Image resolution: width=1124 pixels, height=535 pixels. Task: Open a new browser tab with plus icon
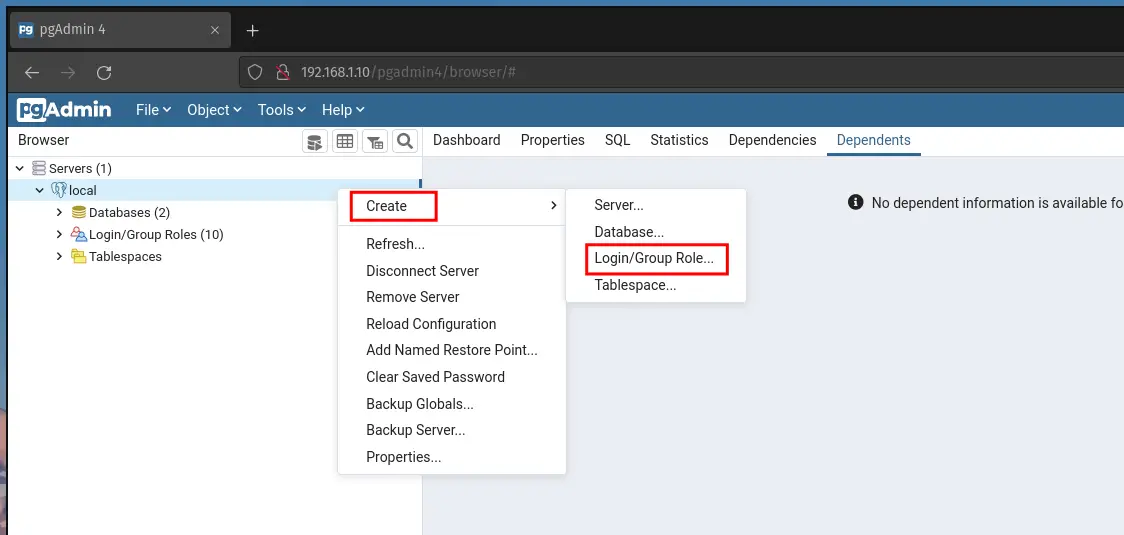tap(252, 31)
